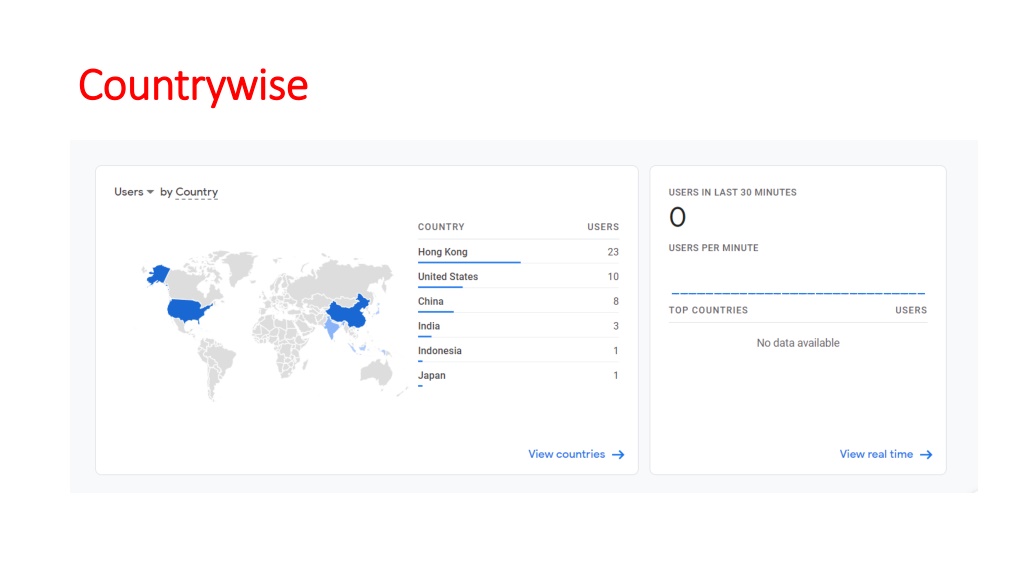Click India on the world map

(332, 328)
